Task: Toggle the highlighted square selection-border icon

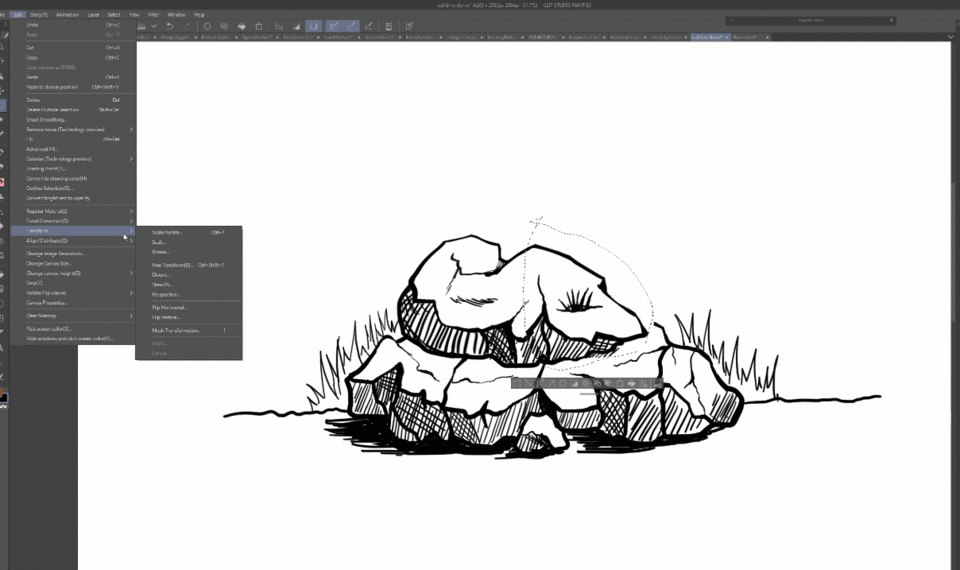Action: [313, 26]
